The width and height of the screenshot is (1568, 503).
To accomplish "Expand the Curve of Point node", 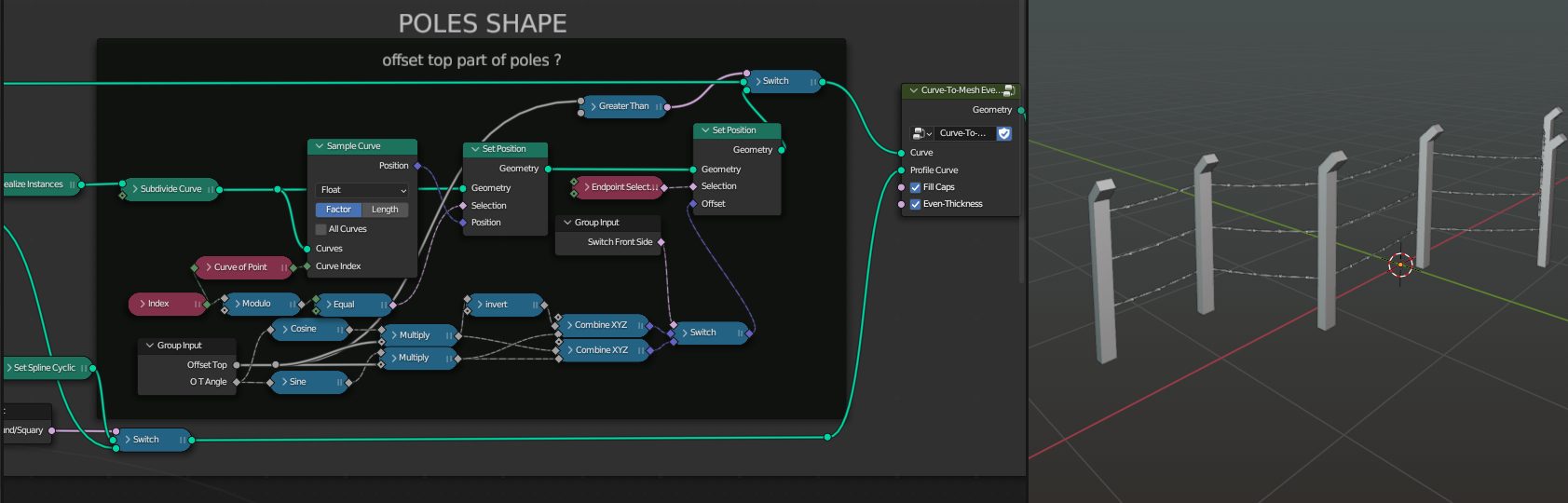I will click(x=209, y=267).
